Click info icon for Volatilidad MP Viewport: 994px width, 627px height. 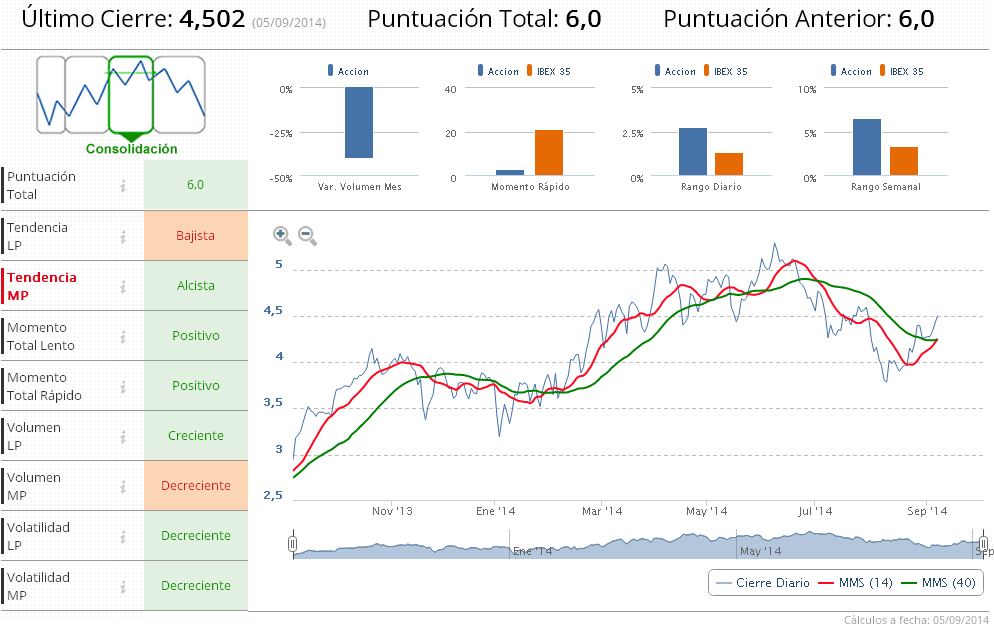[123, 586]
